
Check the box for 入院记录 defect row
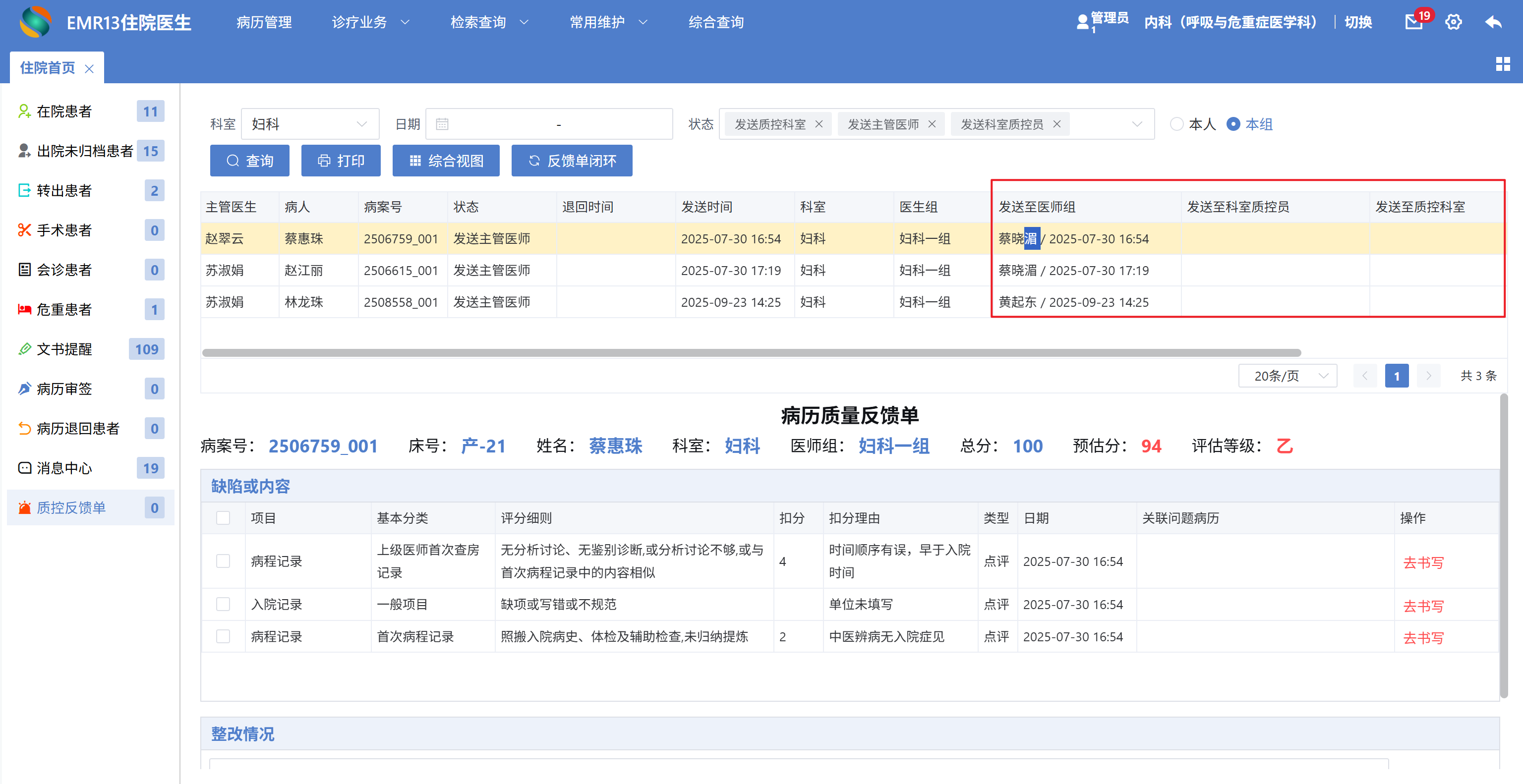tap(223, 604)
